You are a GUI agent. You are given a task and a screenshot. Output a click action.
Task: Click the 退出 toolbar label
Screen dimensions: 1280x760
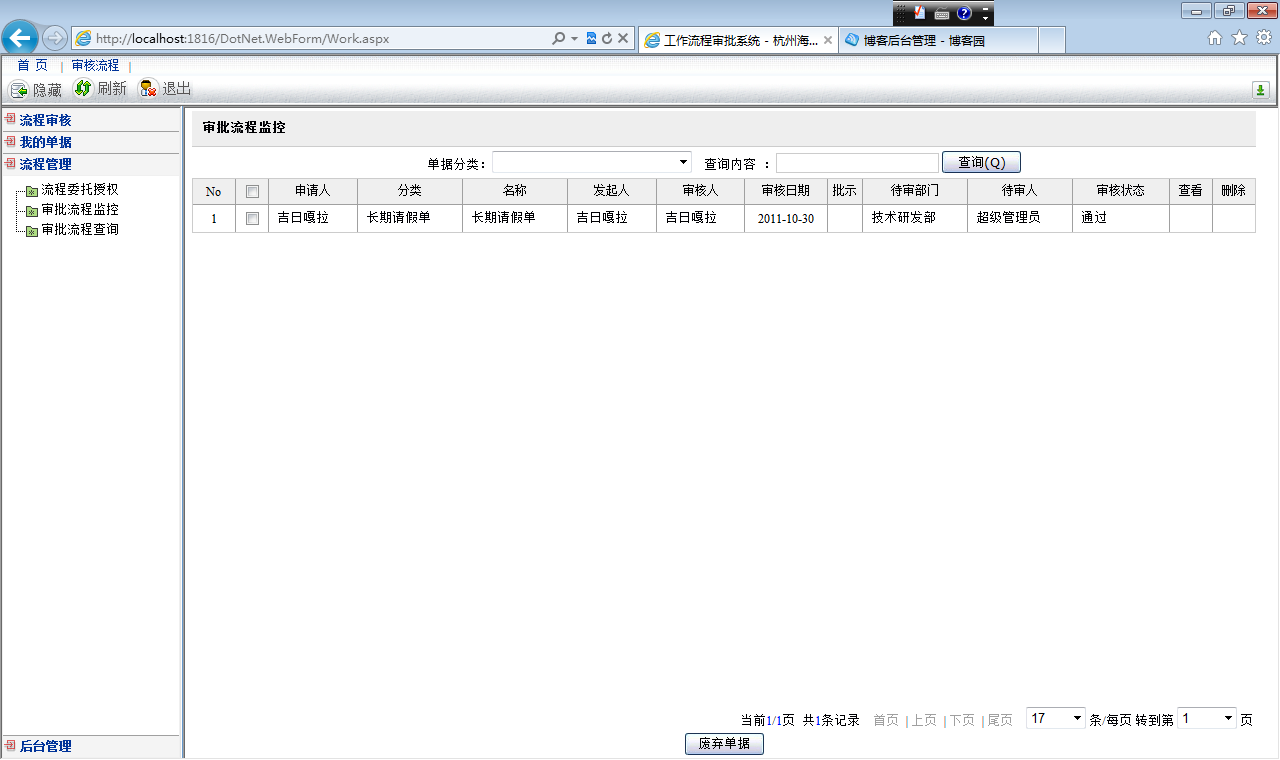(177, 89)
